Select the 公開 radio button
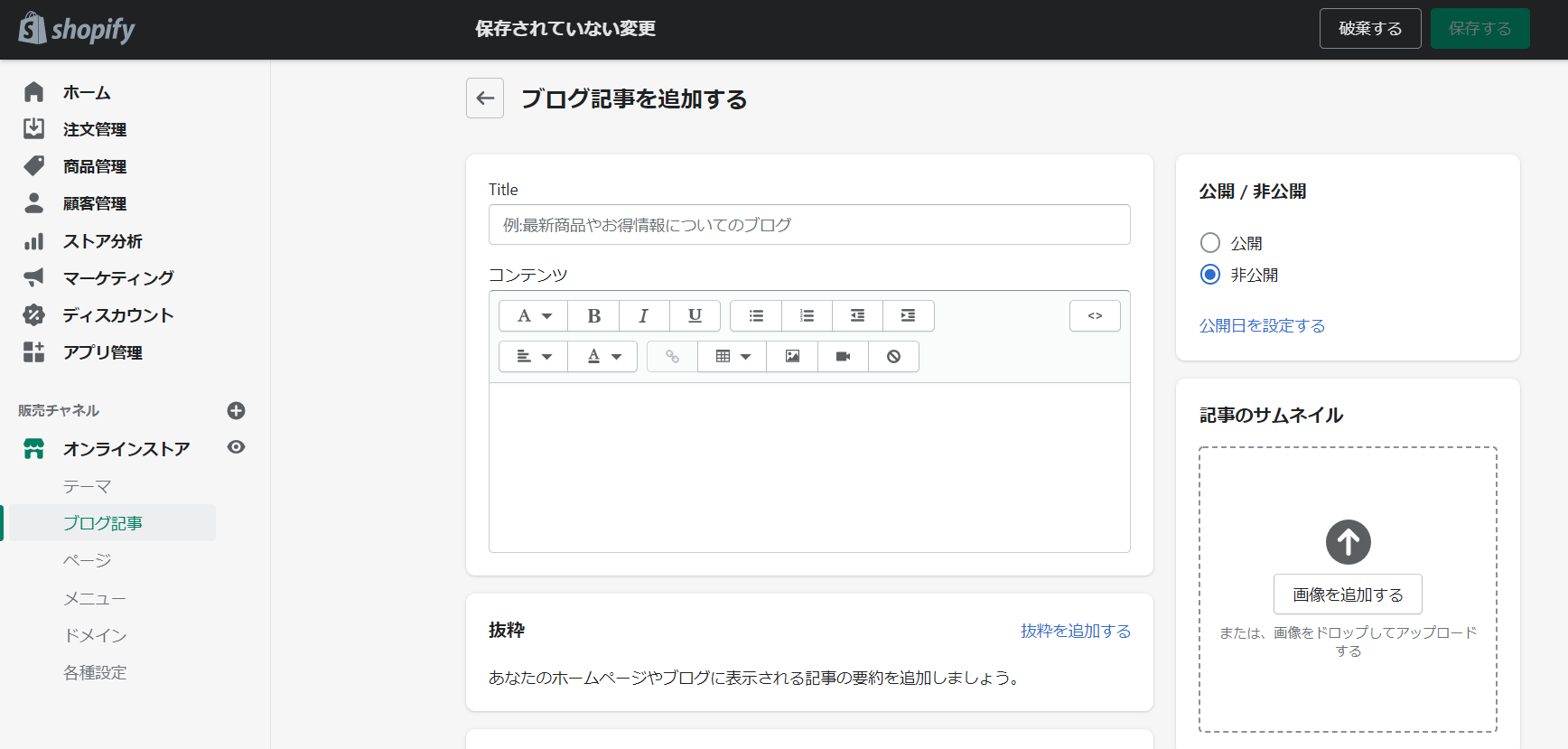This screenshot has width=1568, height=749. pyautogui.click(x=1210, y=243)
